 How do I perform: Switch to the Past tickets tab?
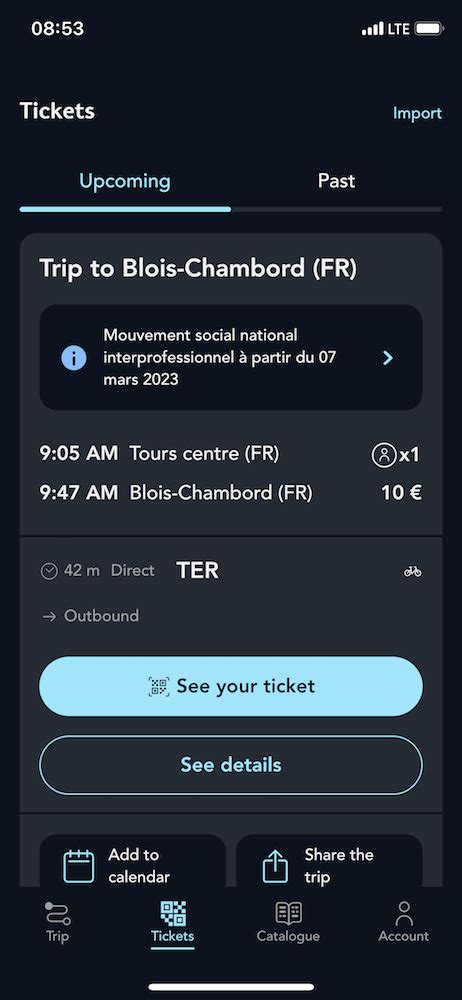tap(336, 181)
